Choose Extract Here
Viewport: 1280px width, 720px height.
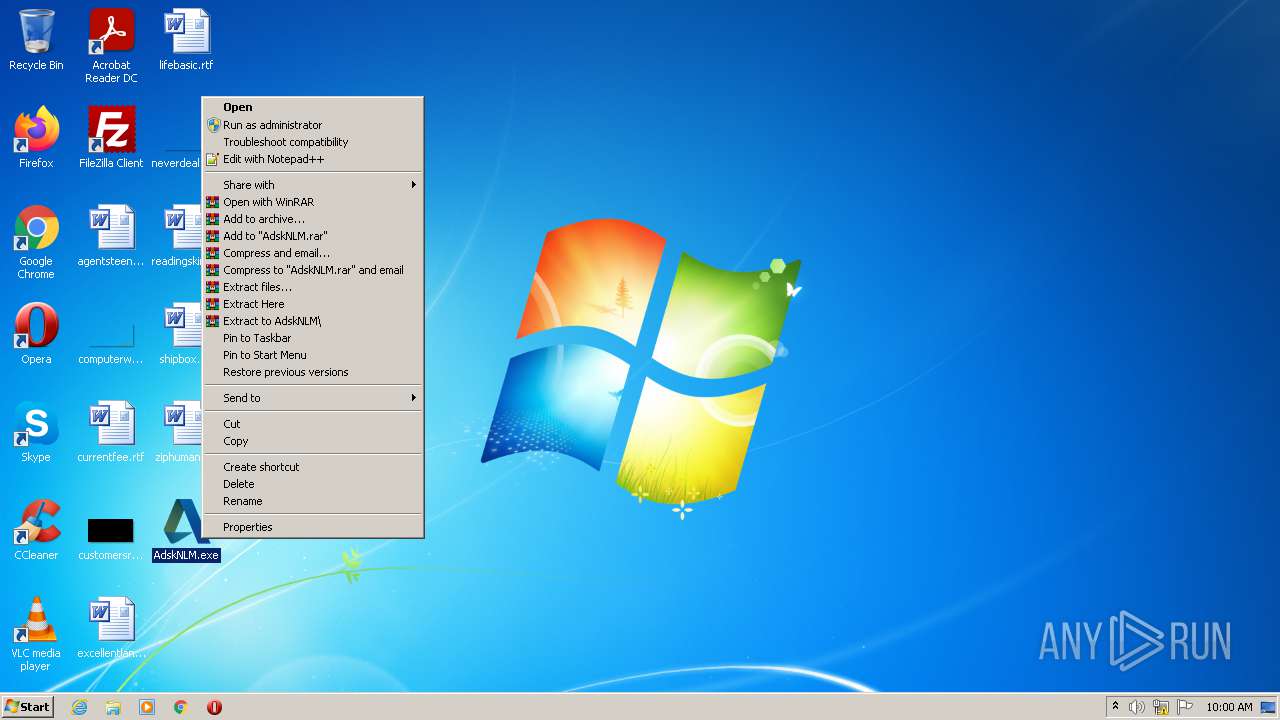[x=313, y=304]
